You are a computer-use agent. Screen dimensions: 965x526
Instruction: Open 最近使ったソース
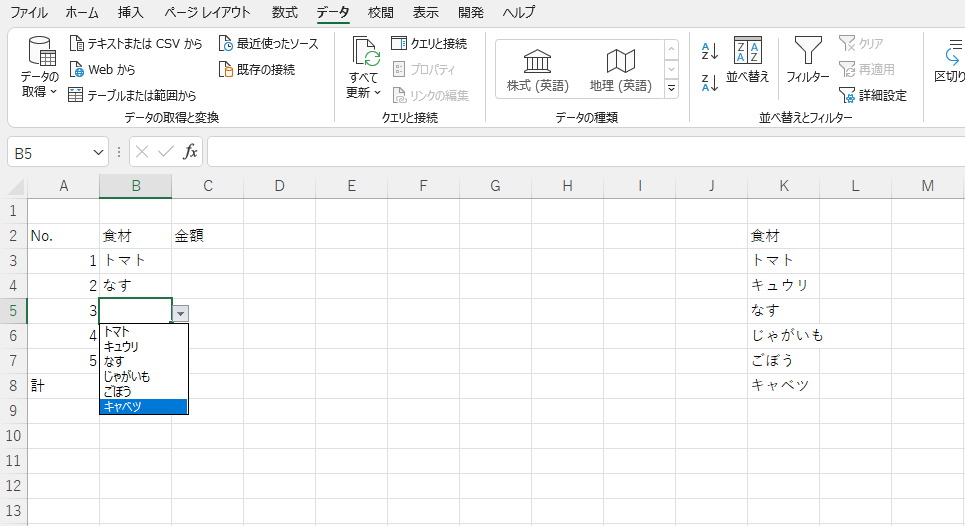pyautogui.click(x=269, y=44)
